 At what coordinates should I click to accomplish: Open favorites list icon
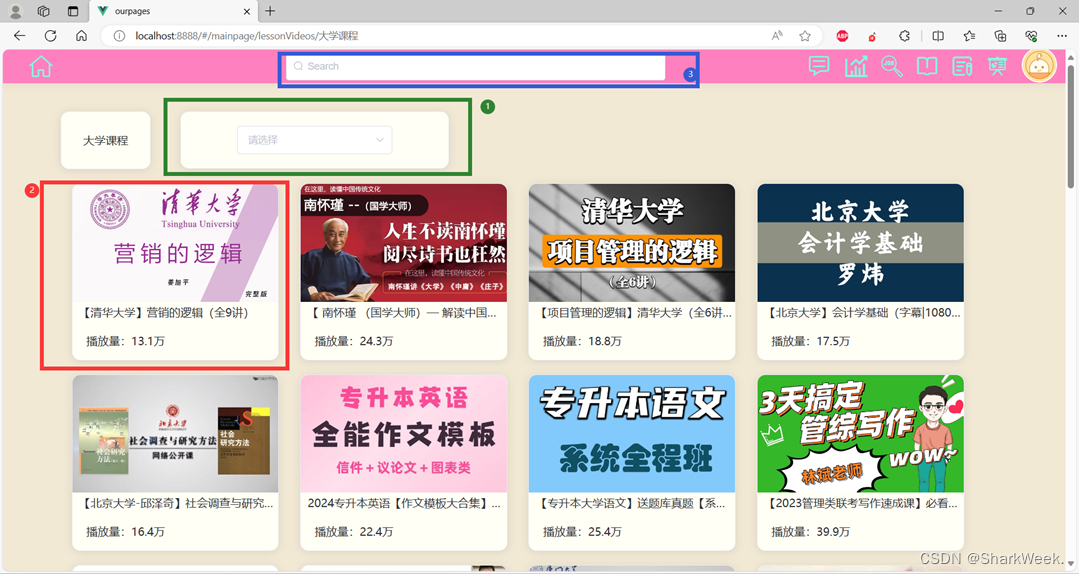pyautogui.click(x=970, y=36)
